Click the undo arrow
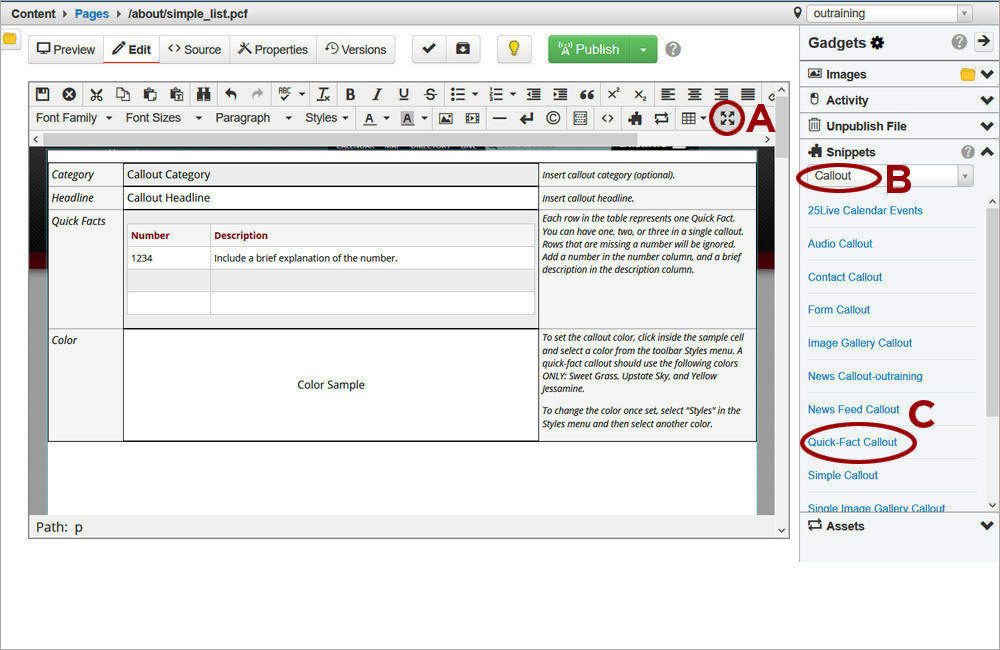The image size is (1000, 650). (x=231, y=94)
